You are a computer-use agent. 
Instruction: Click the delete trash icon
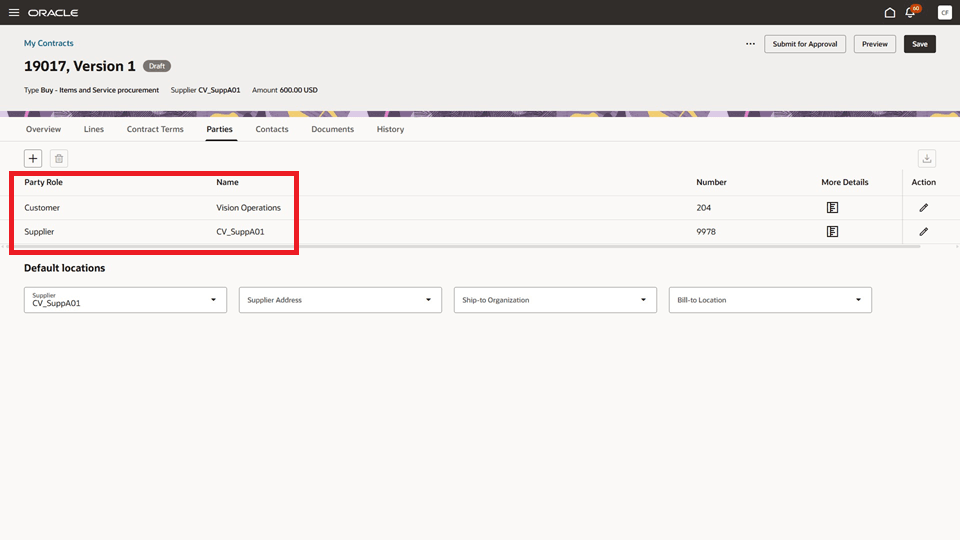[x=59, y=159]
